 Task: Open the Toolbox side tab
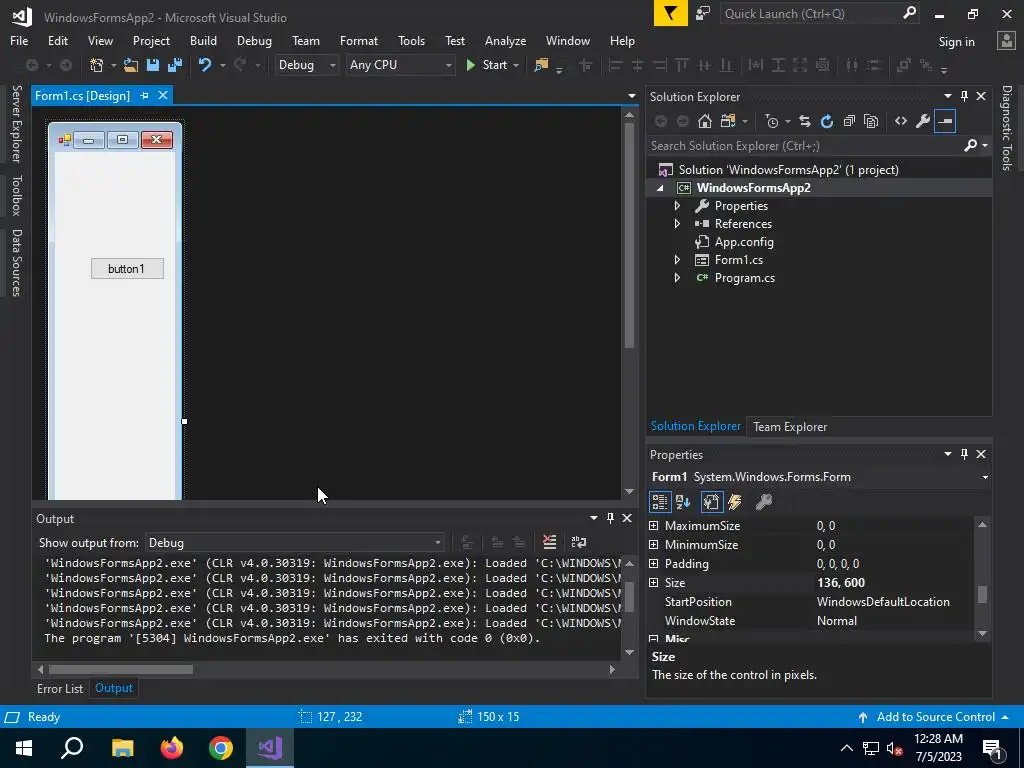16,195
